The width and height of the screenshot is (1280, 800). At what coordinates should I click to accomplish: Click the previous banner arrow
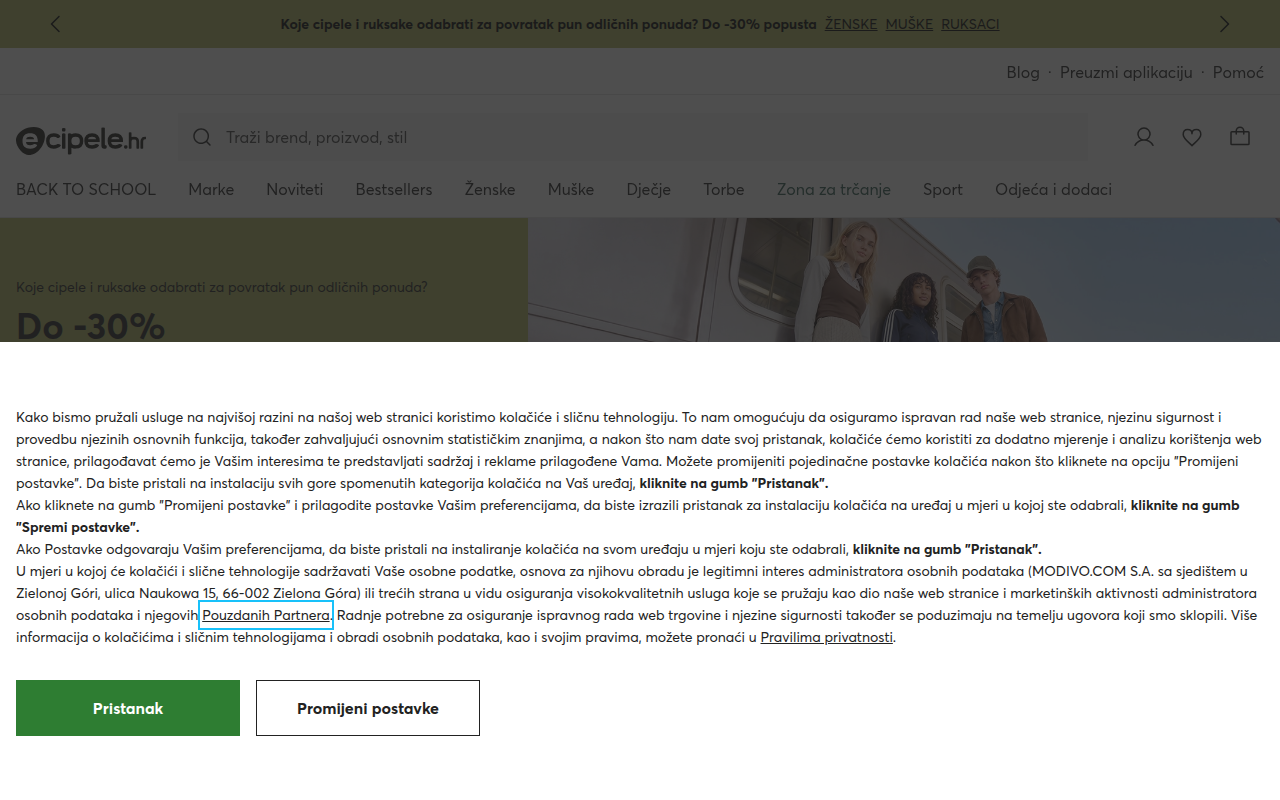click(x=55, y=24)
